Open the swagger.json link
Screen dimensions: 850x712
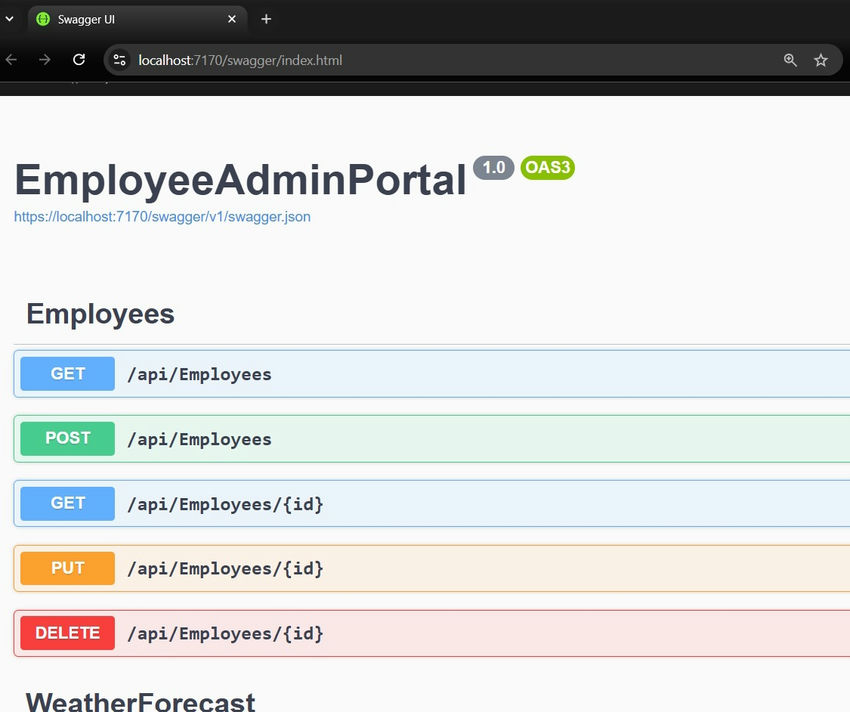pos(162,217)
